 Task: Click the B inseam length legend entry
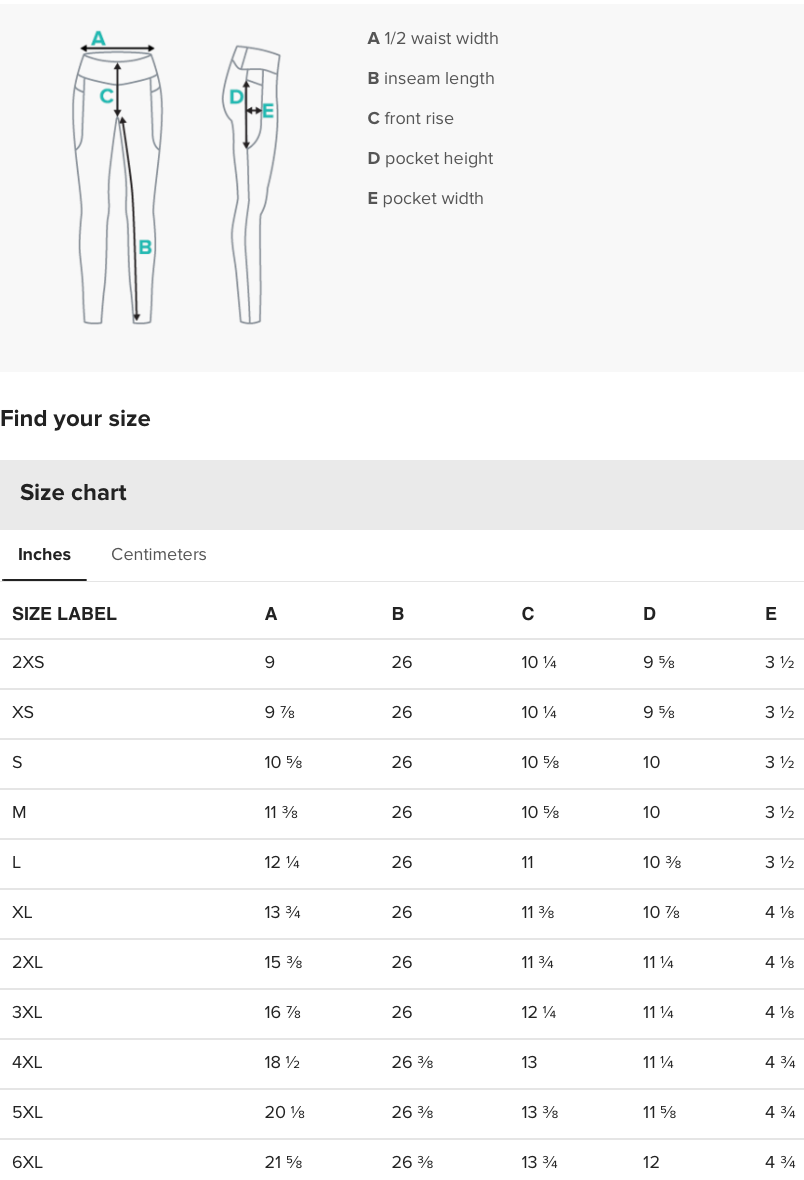click(430, 78)
